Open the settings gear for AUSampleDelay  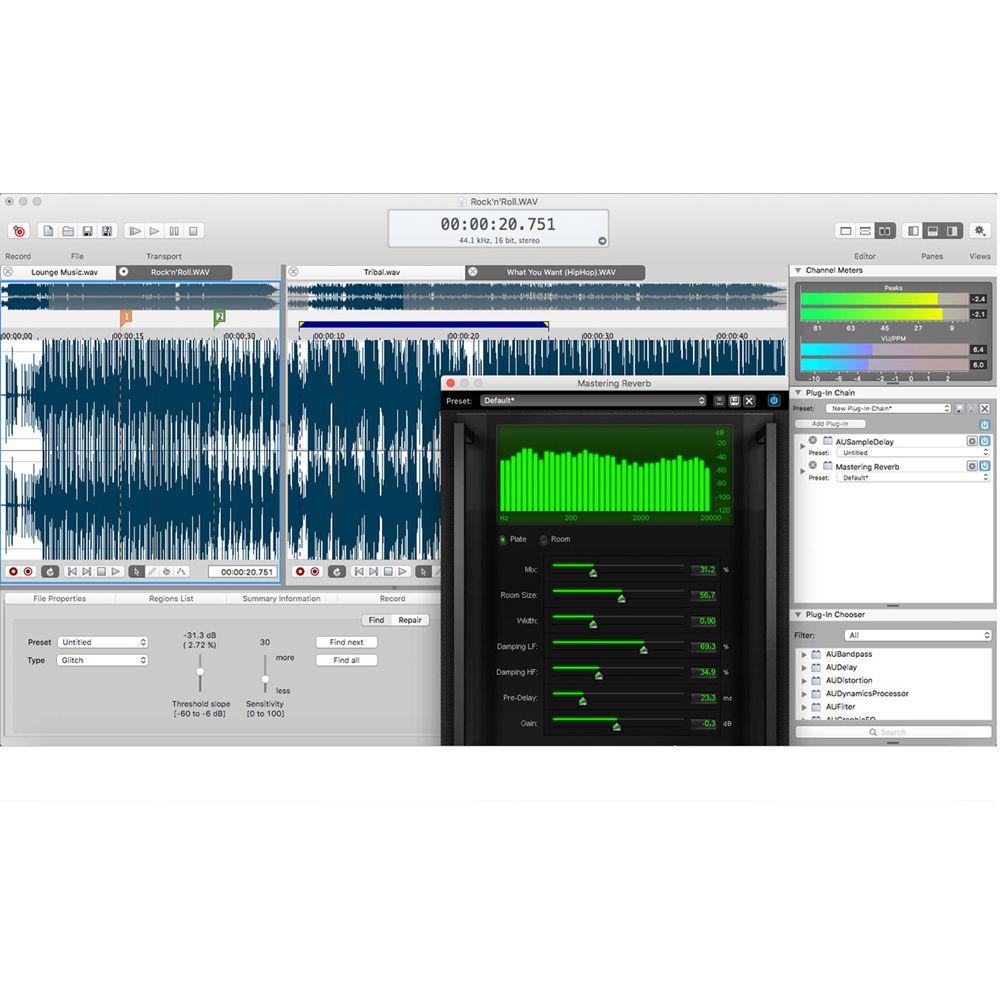tap(972, 441)
